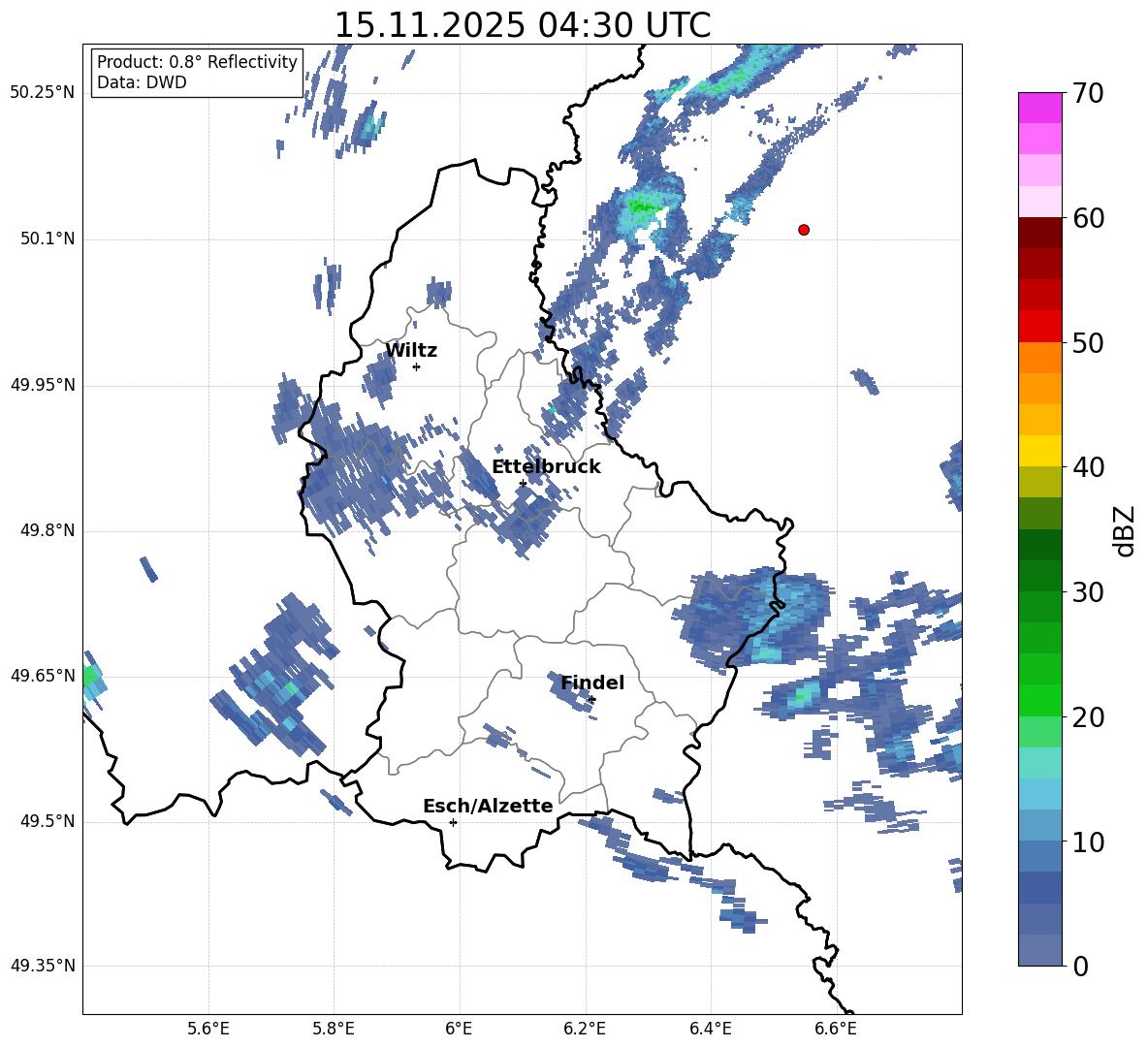Click the Ettelbruck station label
This screenshot has width=1148, height=1048.
[x=546, y=467]
